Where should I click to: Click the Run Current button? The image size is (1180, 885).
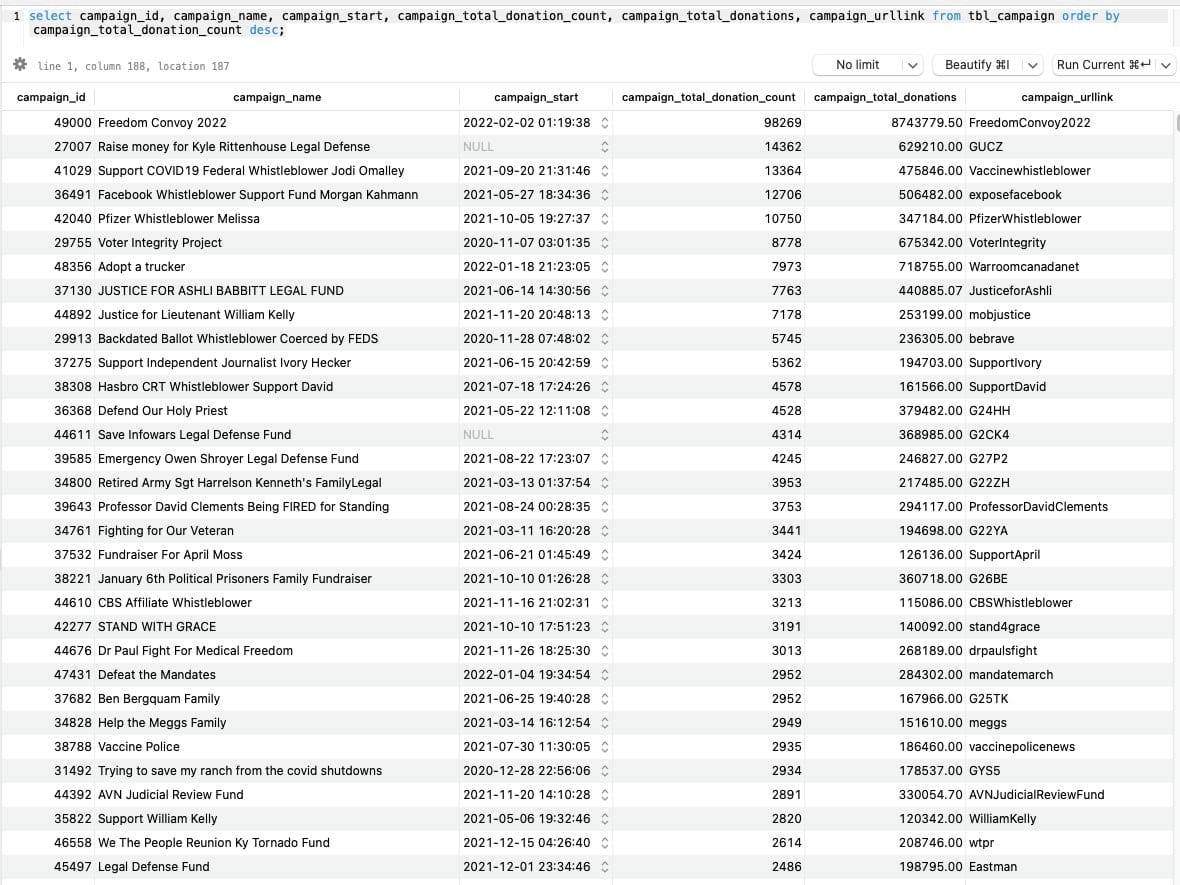pos(1104,65)
